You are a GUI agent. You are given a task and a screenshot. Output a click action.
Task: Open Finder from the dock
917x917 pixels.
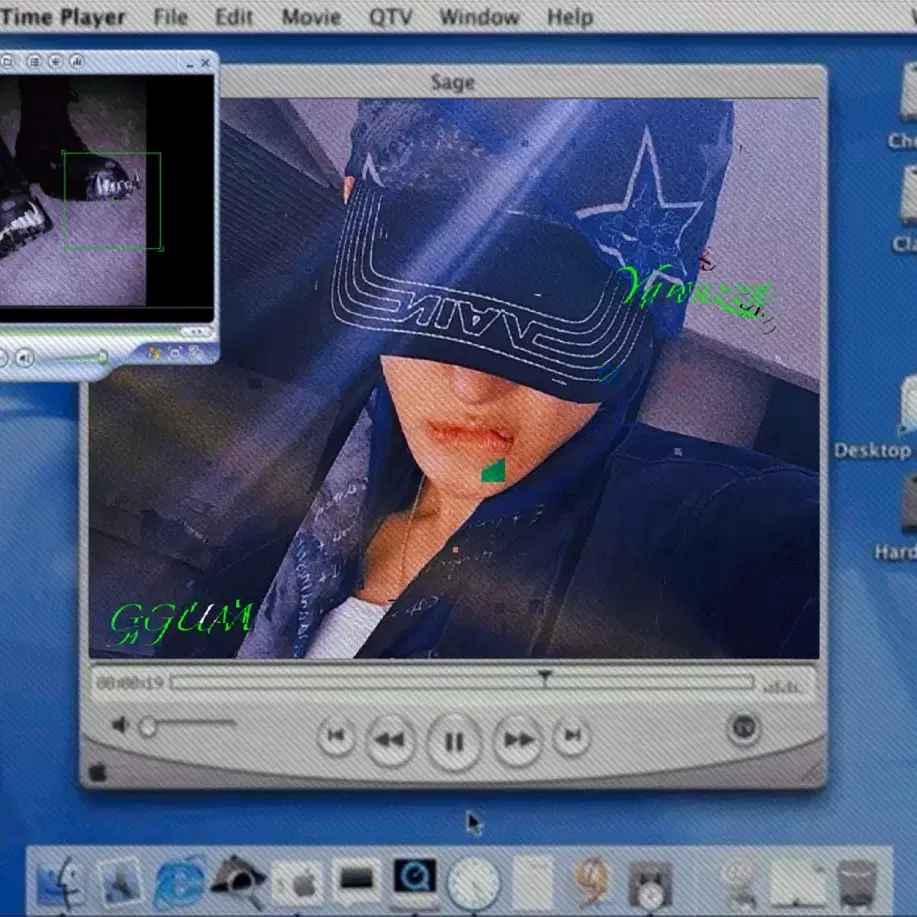point(61,883)
